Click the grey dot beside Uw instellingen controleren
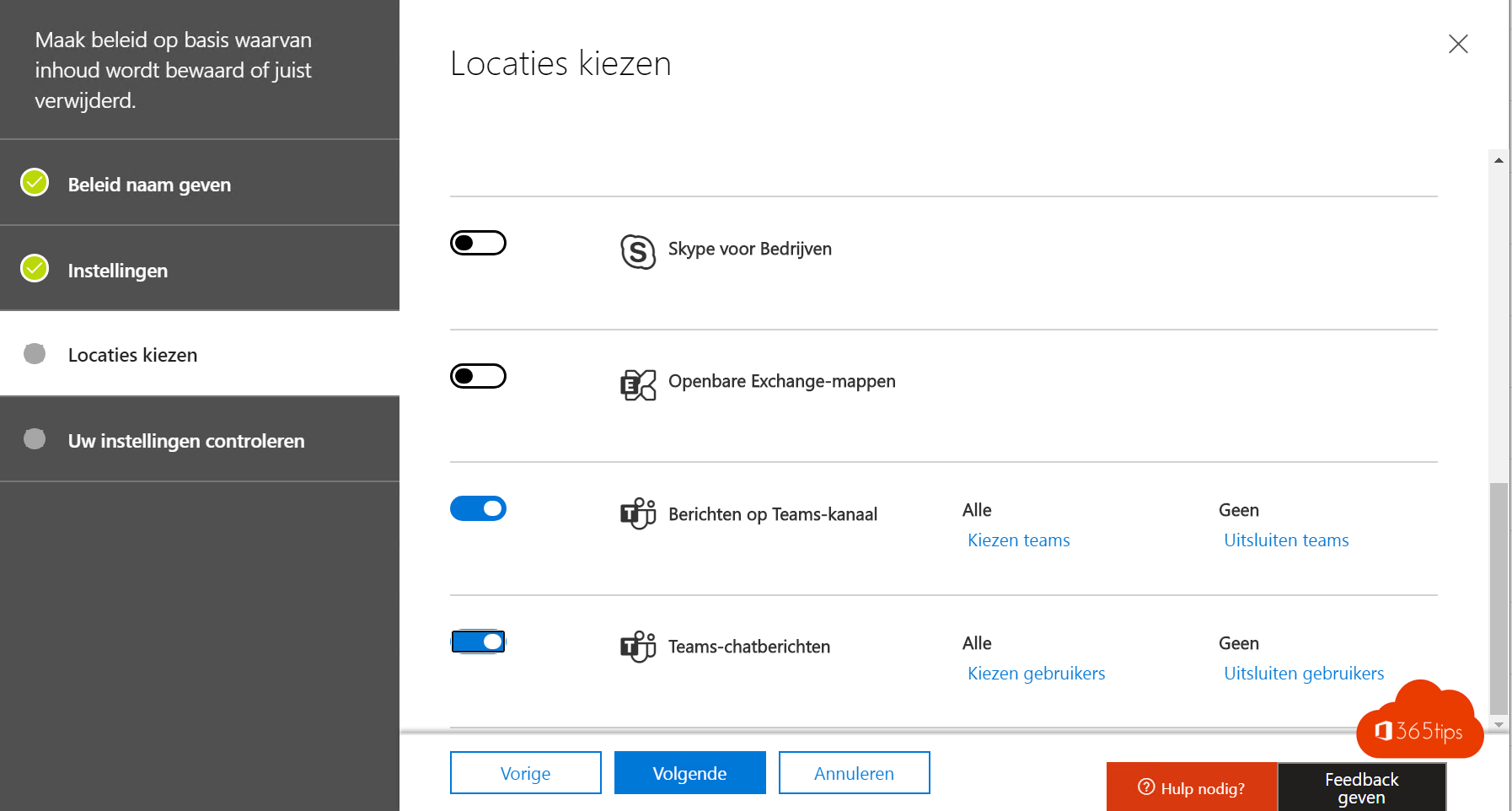This screenshot has height=811, width=1512. (35, 439)
